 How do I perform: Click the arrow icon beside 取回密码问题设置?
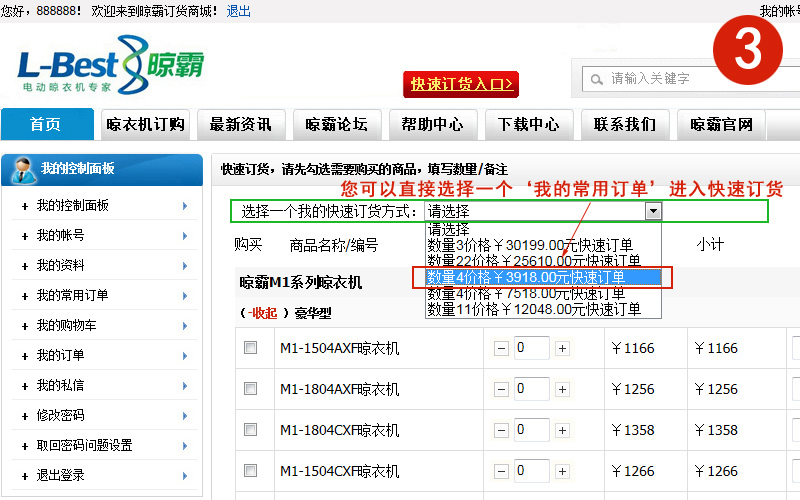[x=185, y=446]
